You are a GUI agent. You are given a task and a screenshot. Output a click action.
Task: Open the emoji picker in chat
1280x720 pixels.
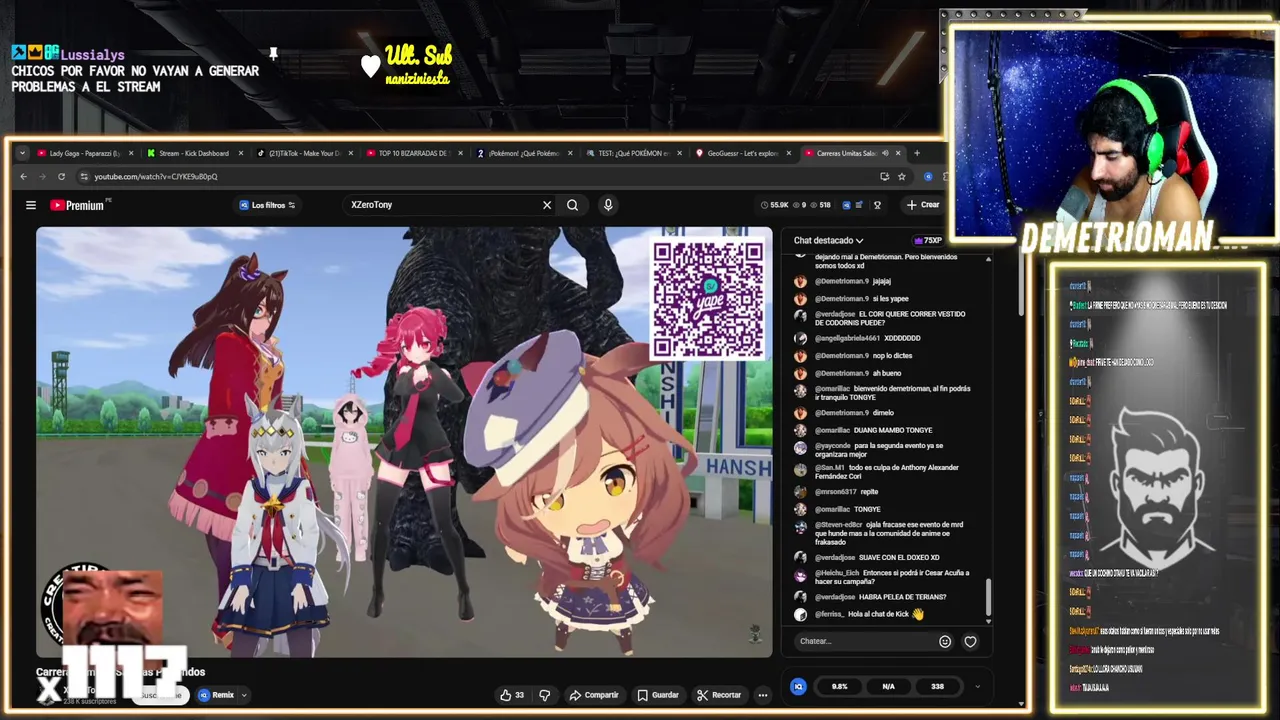(945, 642)
